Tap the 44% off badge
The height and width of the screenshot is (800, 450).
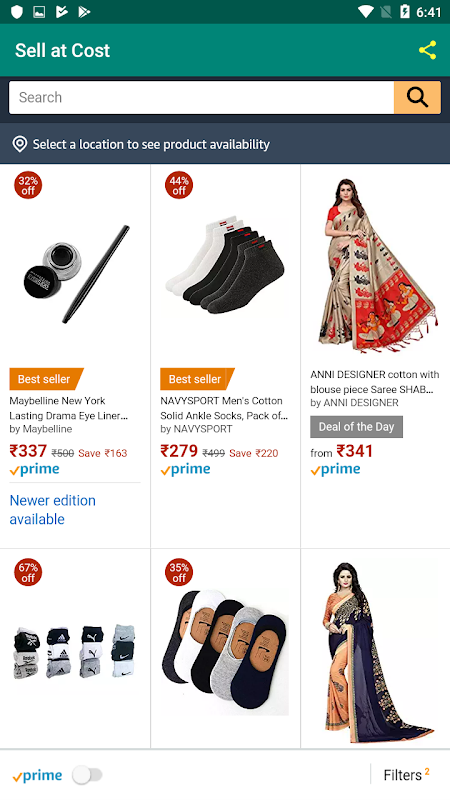[x=179, y=185]
